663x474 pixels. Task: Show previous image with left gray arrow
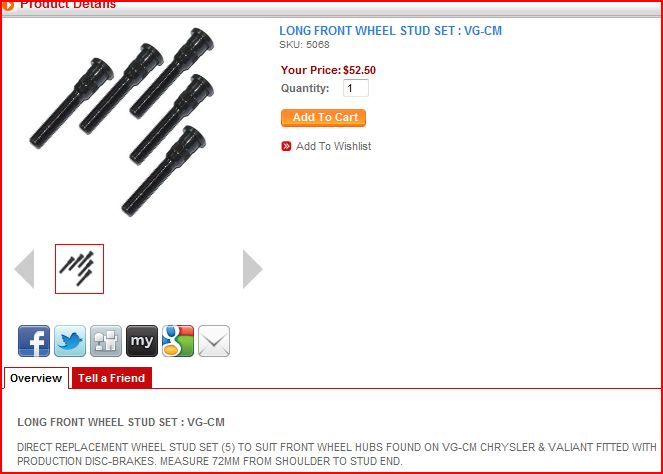point(24,269)
